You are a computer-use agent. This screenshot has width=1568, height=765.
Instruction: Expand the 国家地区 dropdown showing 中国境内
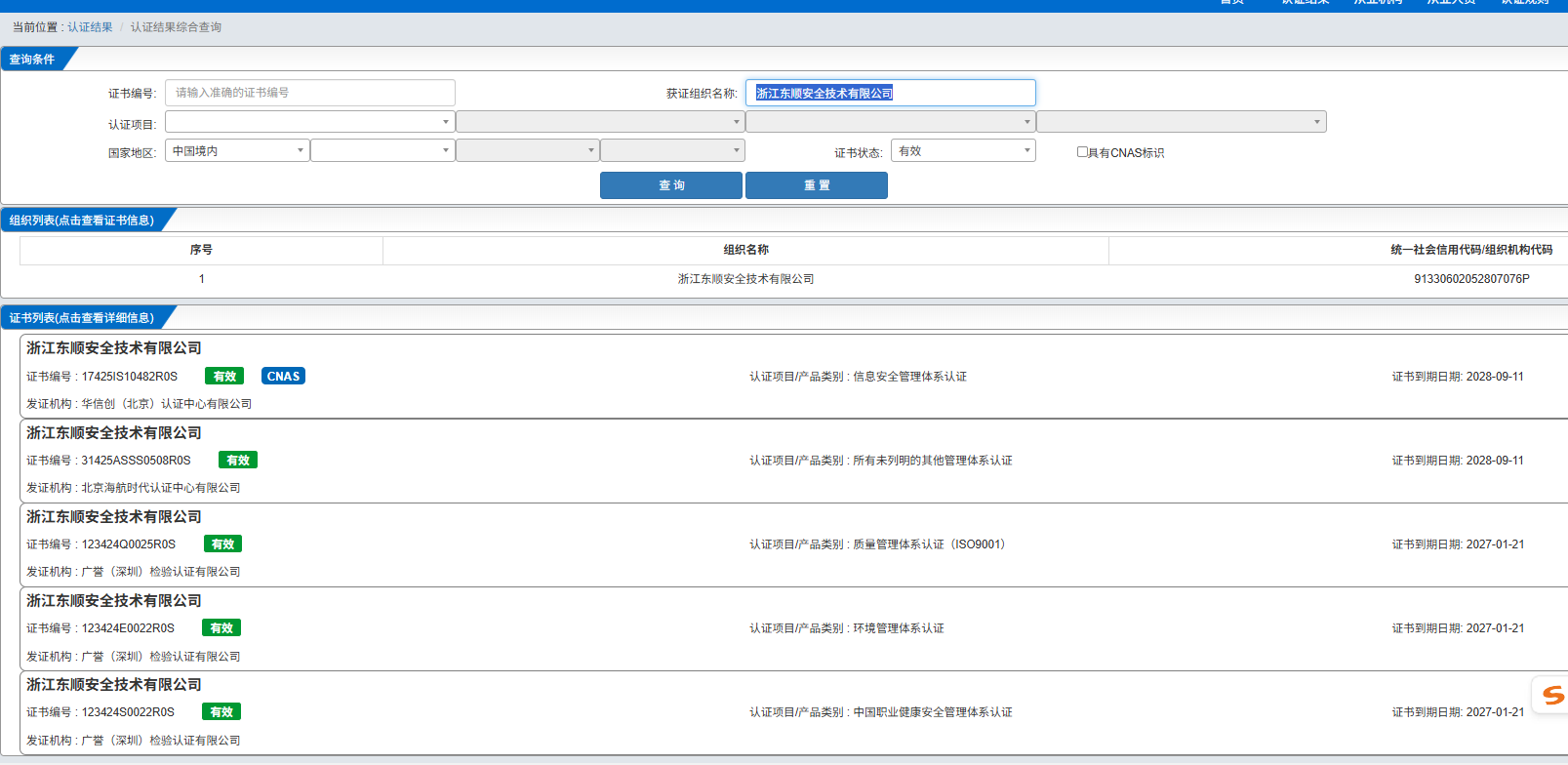click(x=237, y=150)
